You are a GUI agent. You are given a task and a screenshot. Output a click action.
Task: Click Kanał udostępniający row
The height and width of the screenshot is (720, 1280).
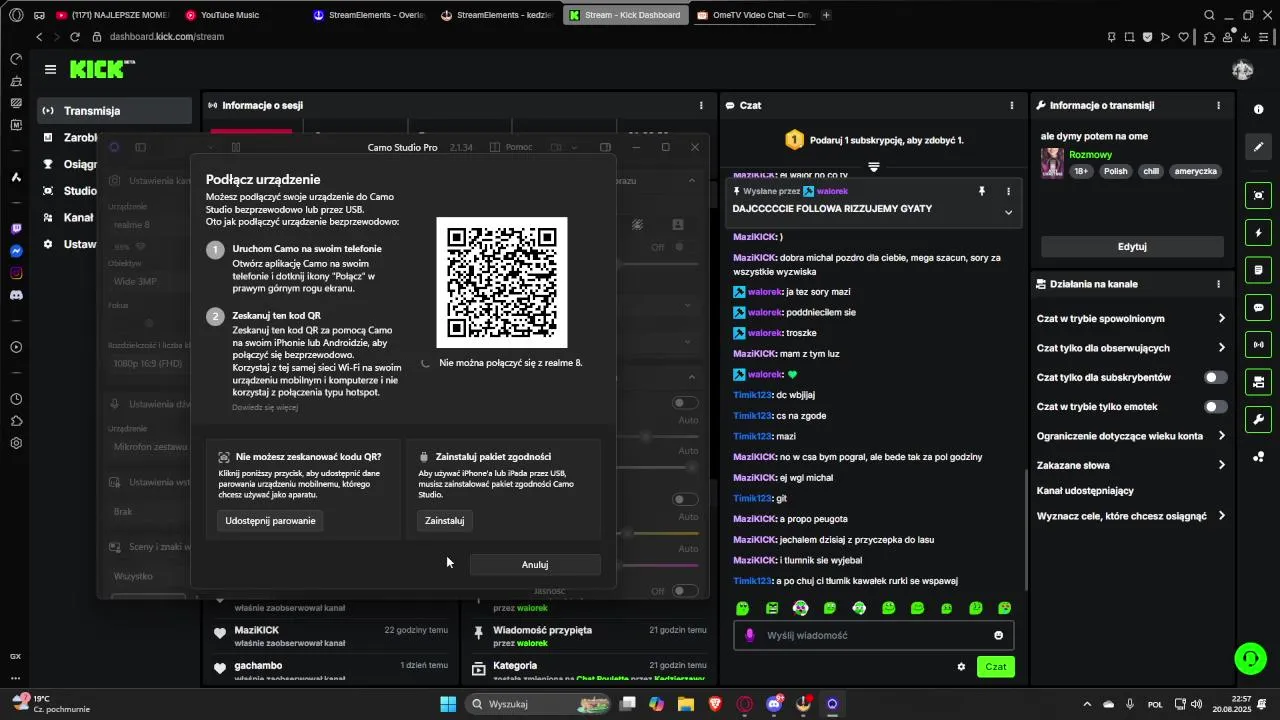click(x=1131, y=491)
